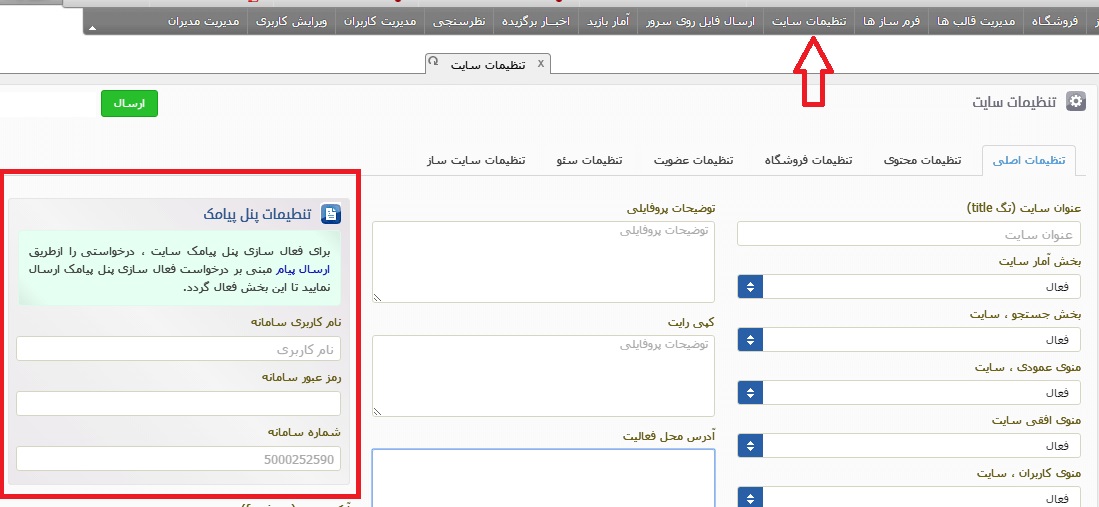Expand the بخش جستجو ، سایت dropdown

pyautogui.click(x=909, y=339)
